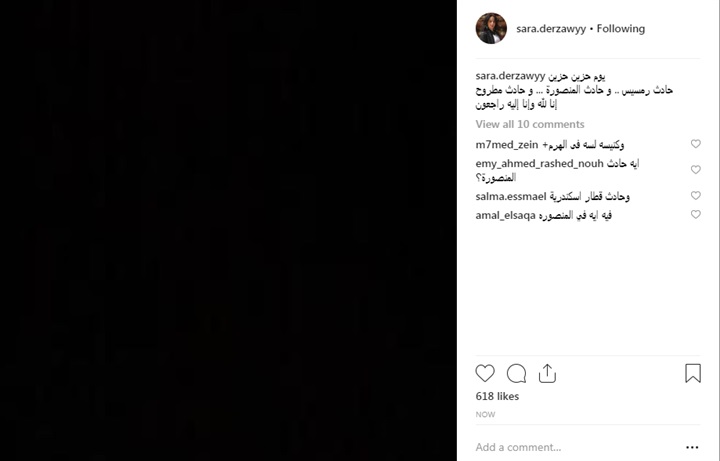Open comment bubble icon under the post

[516, 373]
